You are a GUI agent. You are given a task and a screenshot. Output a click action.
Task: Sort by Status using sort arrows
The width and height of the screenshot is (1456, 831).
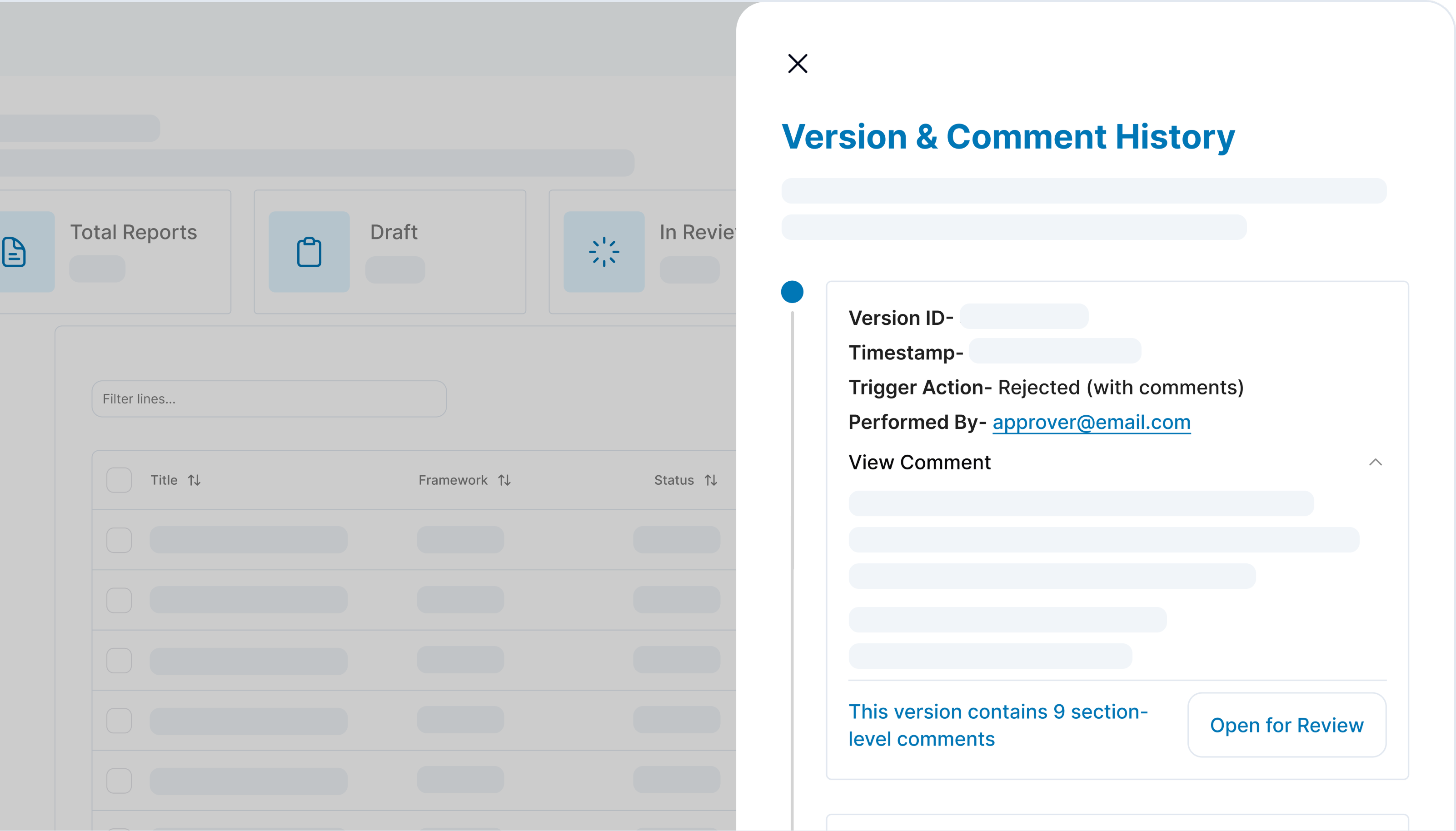[711, 481]
